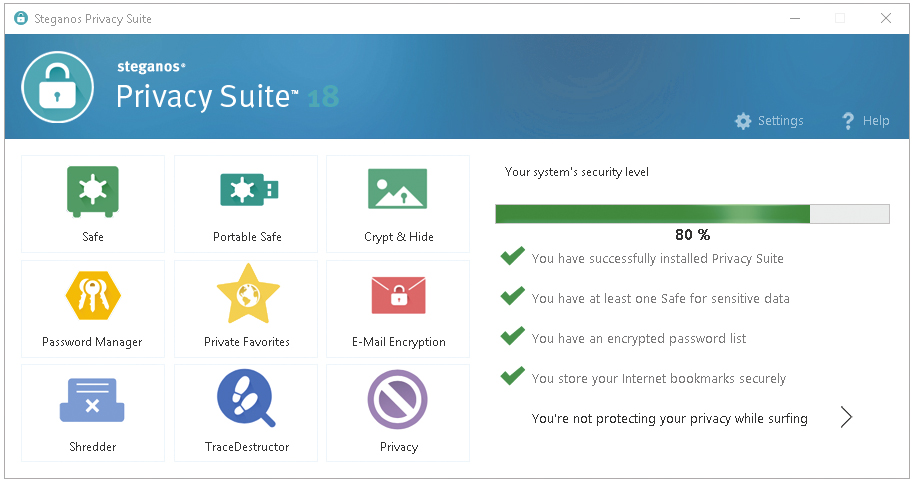Select "You're not protecting your privacy while surfing"
914x487 pixels.
pyautogui.click(x=669, y=419)
